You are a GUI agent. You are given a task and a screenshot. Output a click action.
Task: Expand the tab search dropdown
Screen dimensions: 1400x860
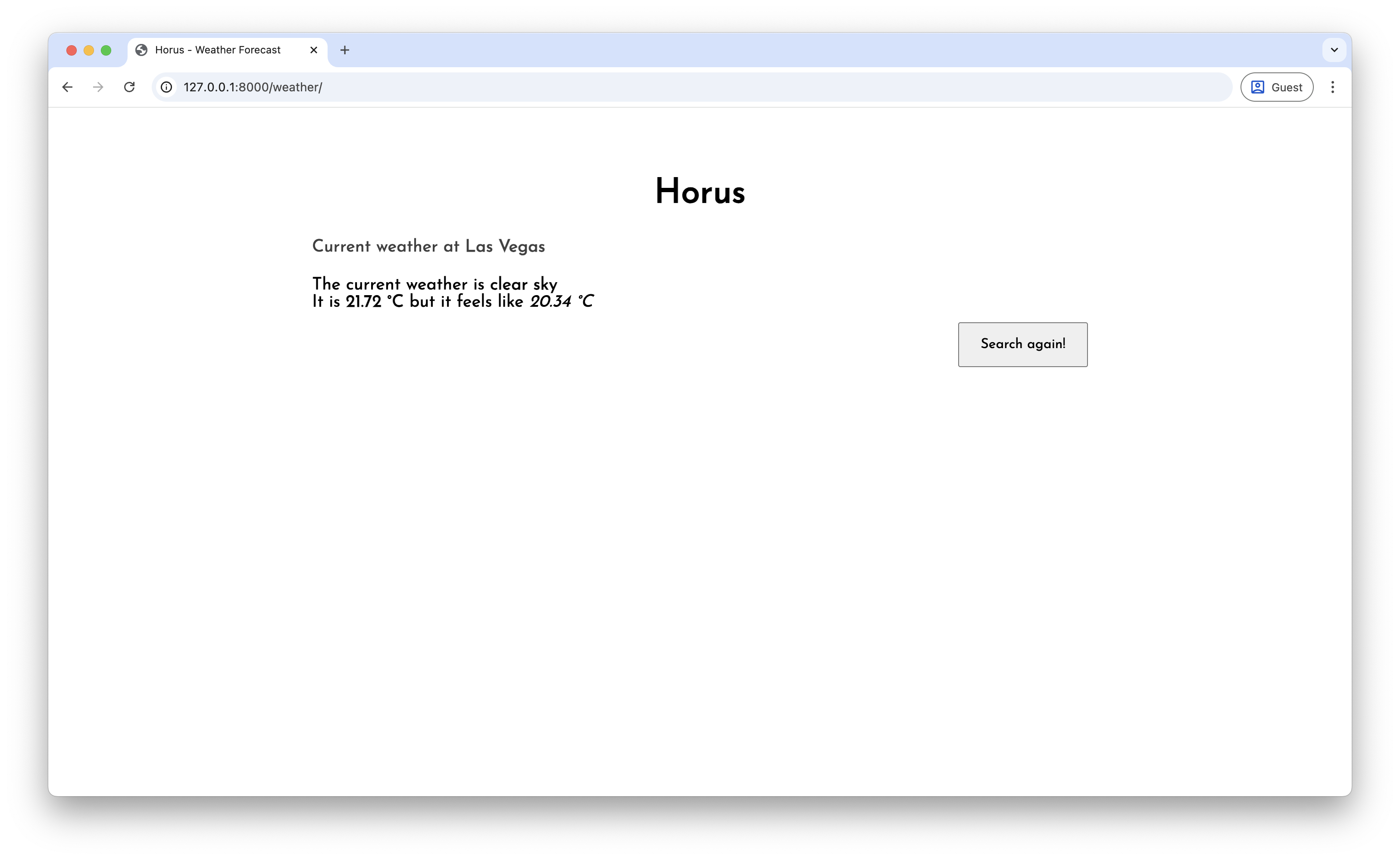(x=1334, y=50)
